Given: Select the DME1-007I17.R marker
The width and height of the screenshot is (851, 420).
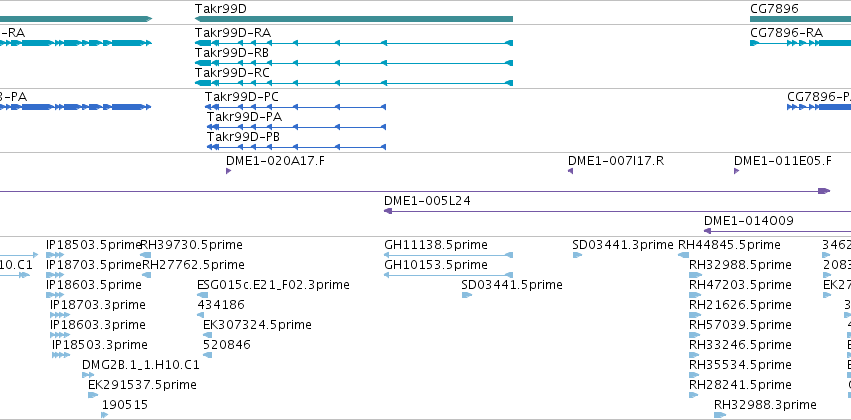Looking at the screenshot, I should 570,171.
